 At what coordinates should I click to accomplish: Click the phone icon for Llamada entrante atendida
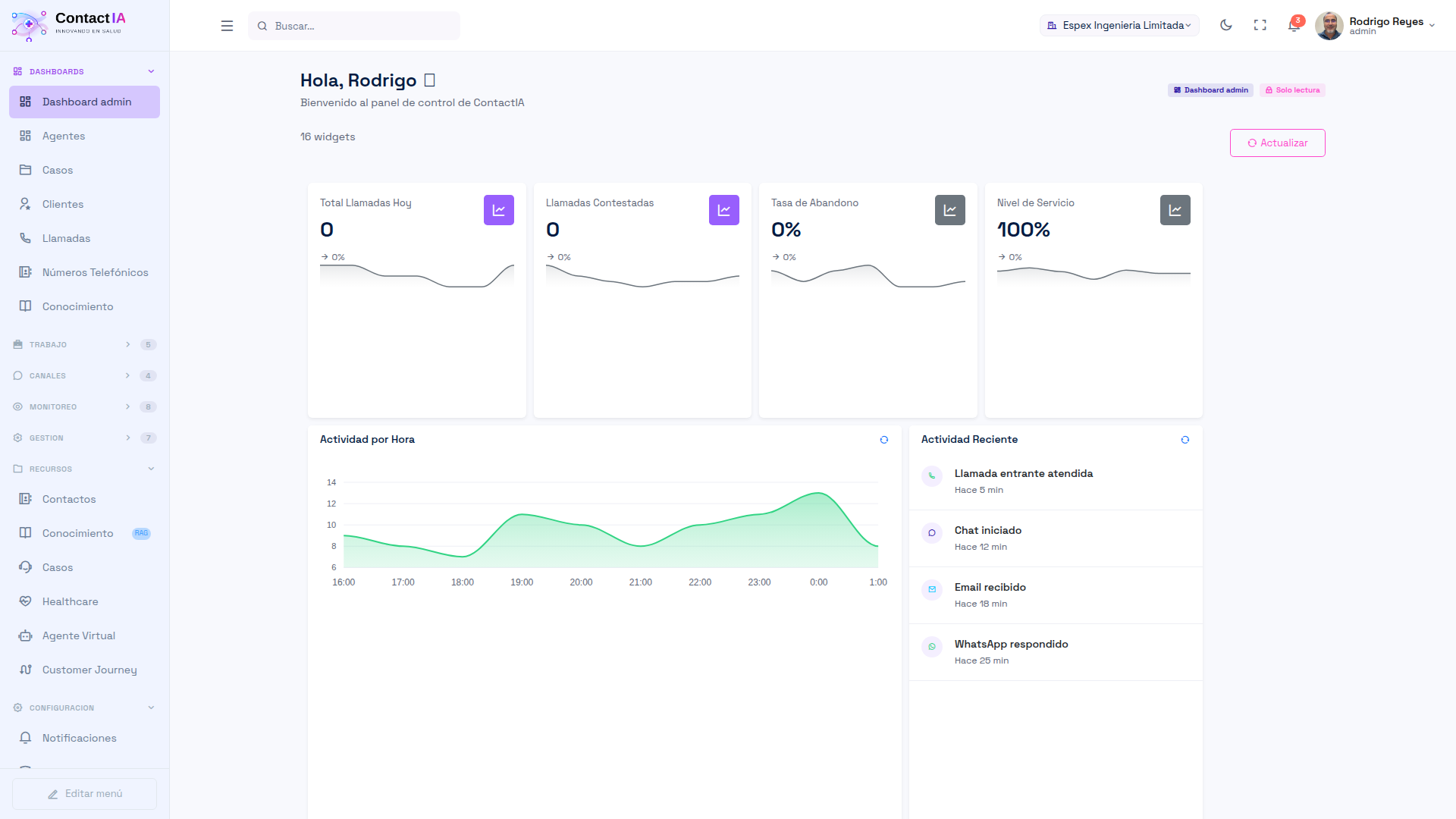tap(931, 476)
